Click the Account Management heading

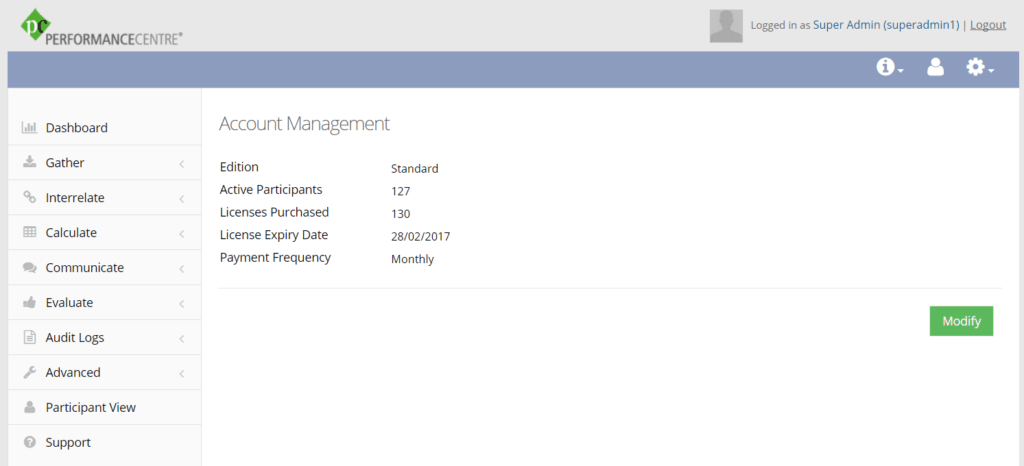pyautogui.click(x=304, y=123)
